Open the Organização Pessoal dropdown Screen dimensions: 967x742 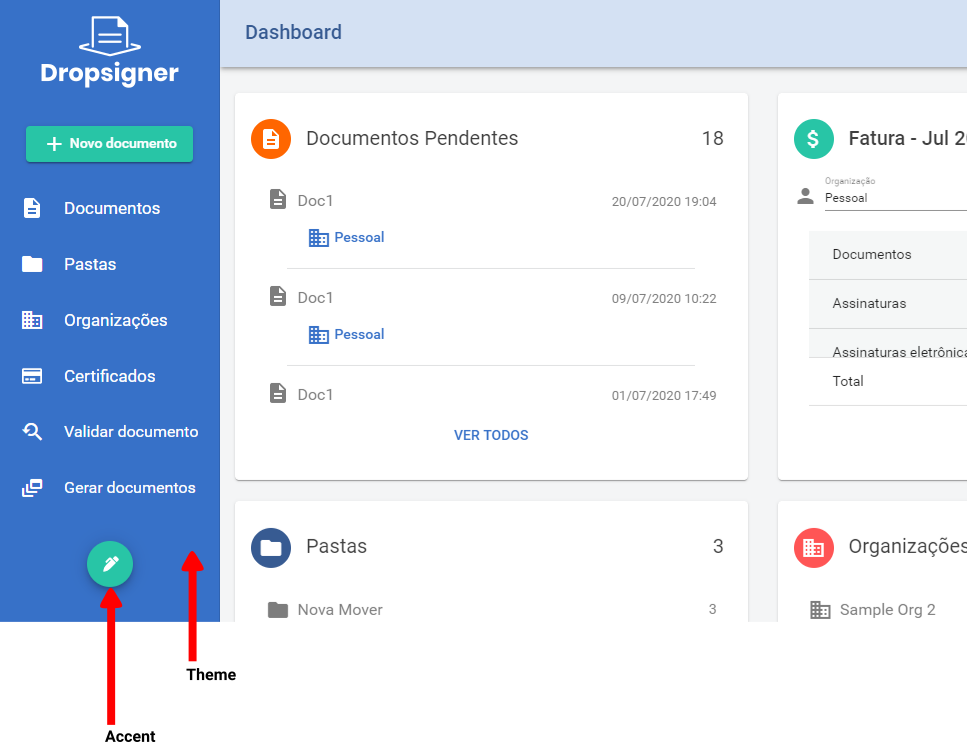pyautogui.click(x=896, y=198)
